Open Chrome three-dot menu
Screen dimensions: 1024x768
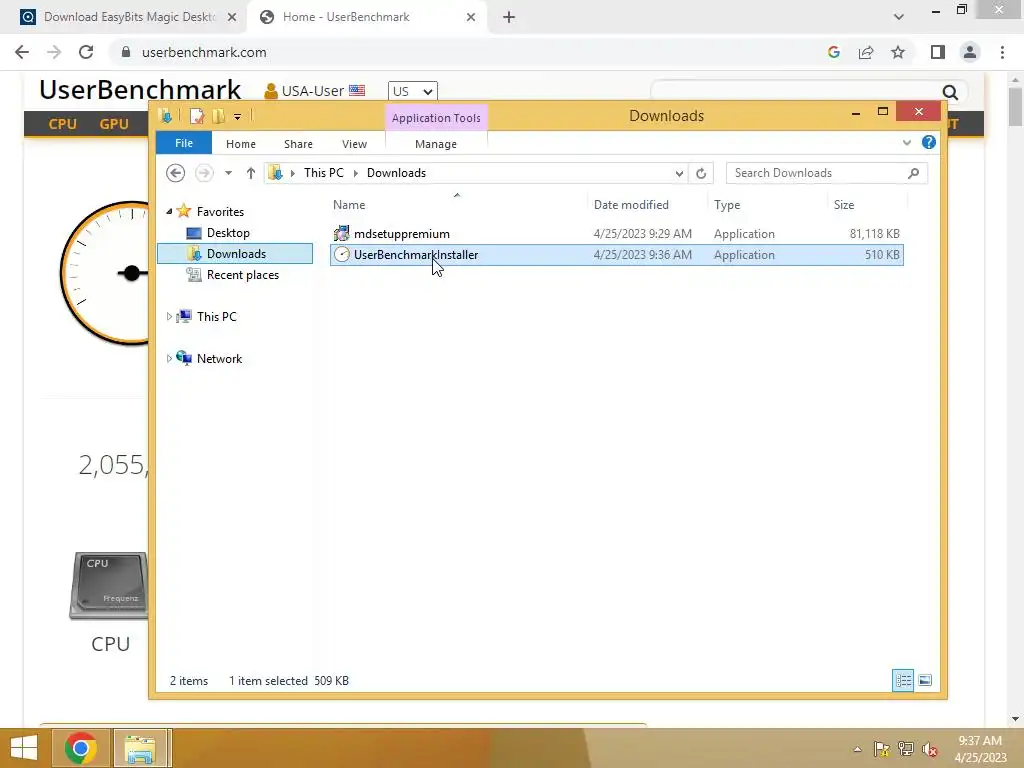[x=1002, y=52]
